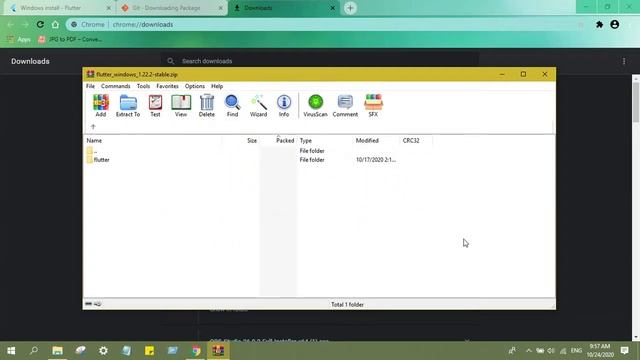Click Search downloads field in Chrome
640x360 pixels.
[320, 61]
